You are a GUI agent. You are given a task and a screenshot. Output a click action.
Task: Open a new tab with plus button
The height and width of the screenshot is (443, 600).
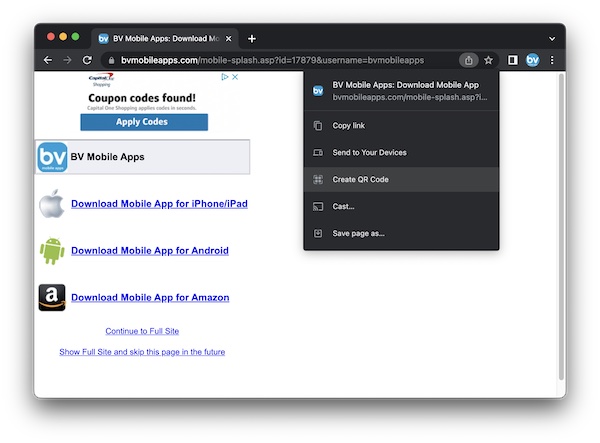[252, 39]
